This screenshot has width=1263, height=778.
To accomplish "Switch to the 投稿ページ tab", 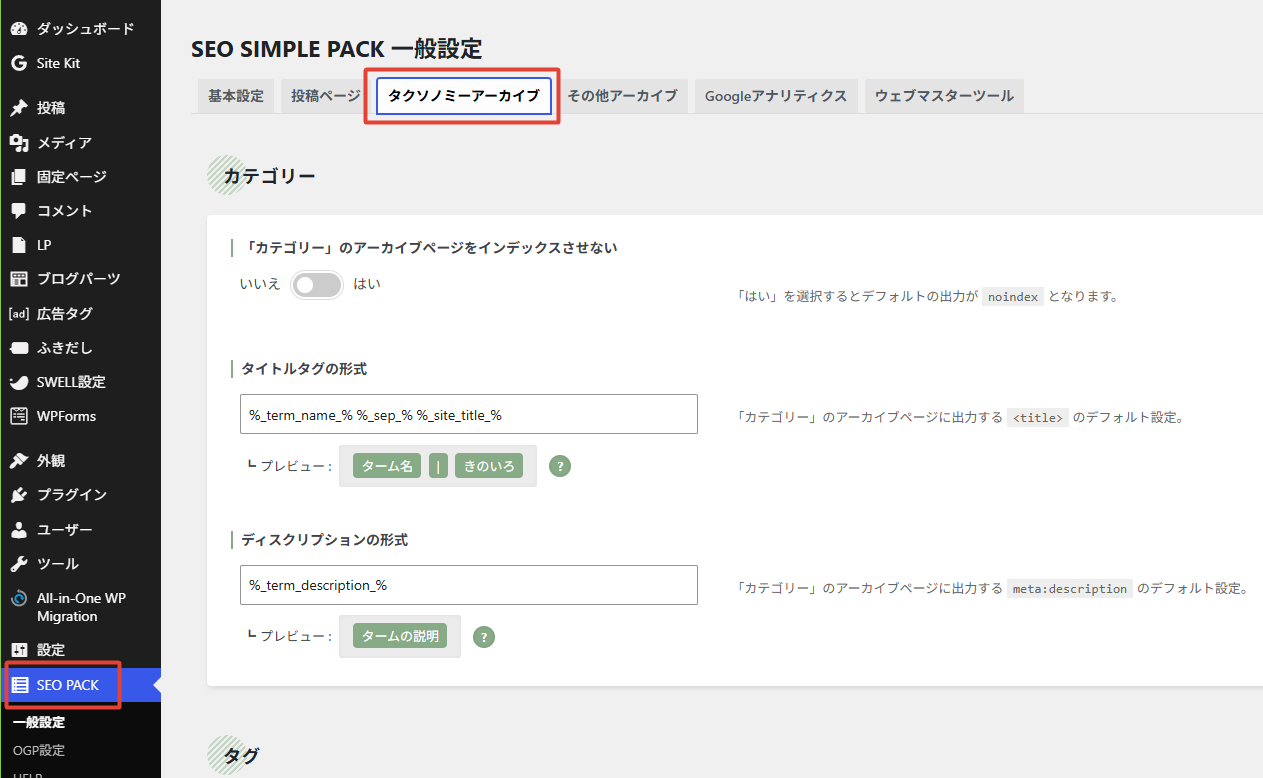I will (x=325, y=96).
